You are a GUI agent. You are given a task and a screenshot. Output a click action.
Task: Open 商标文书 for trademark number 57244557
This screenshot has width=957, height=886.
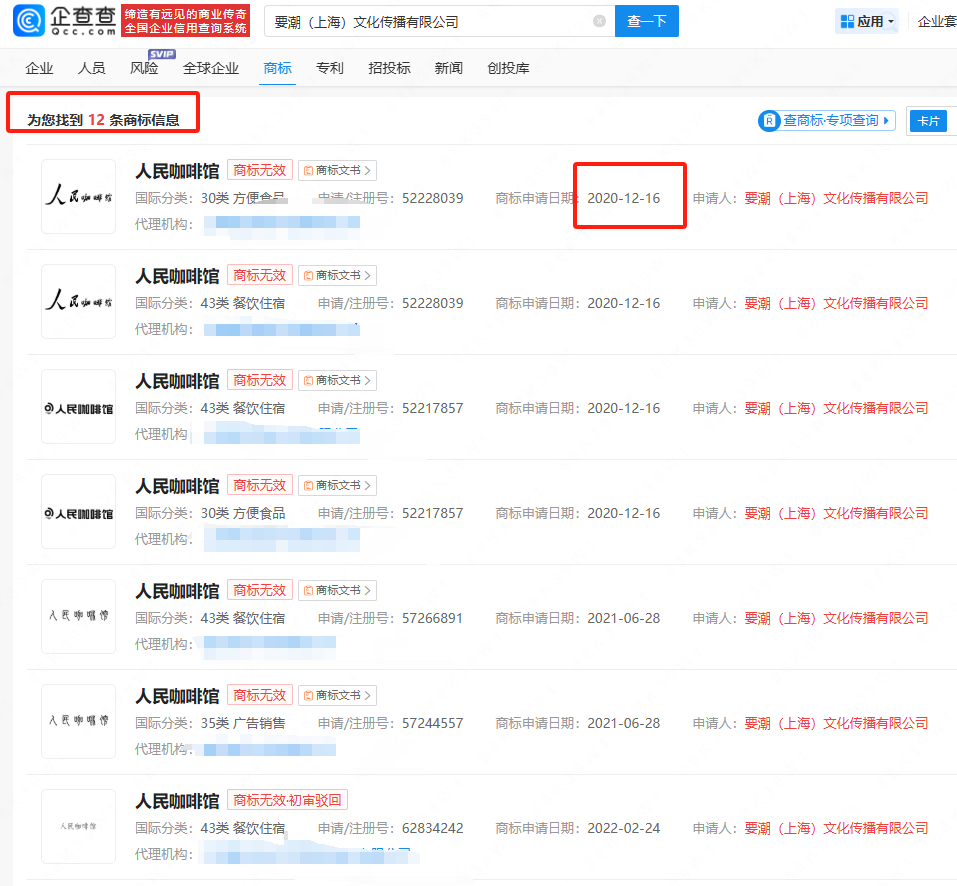[x=338, y=696]
